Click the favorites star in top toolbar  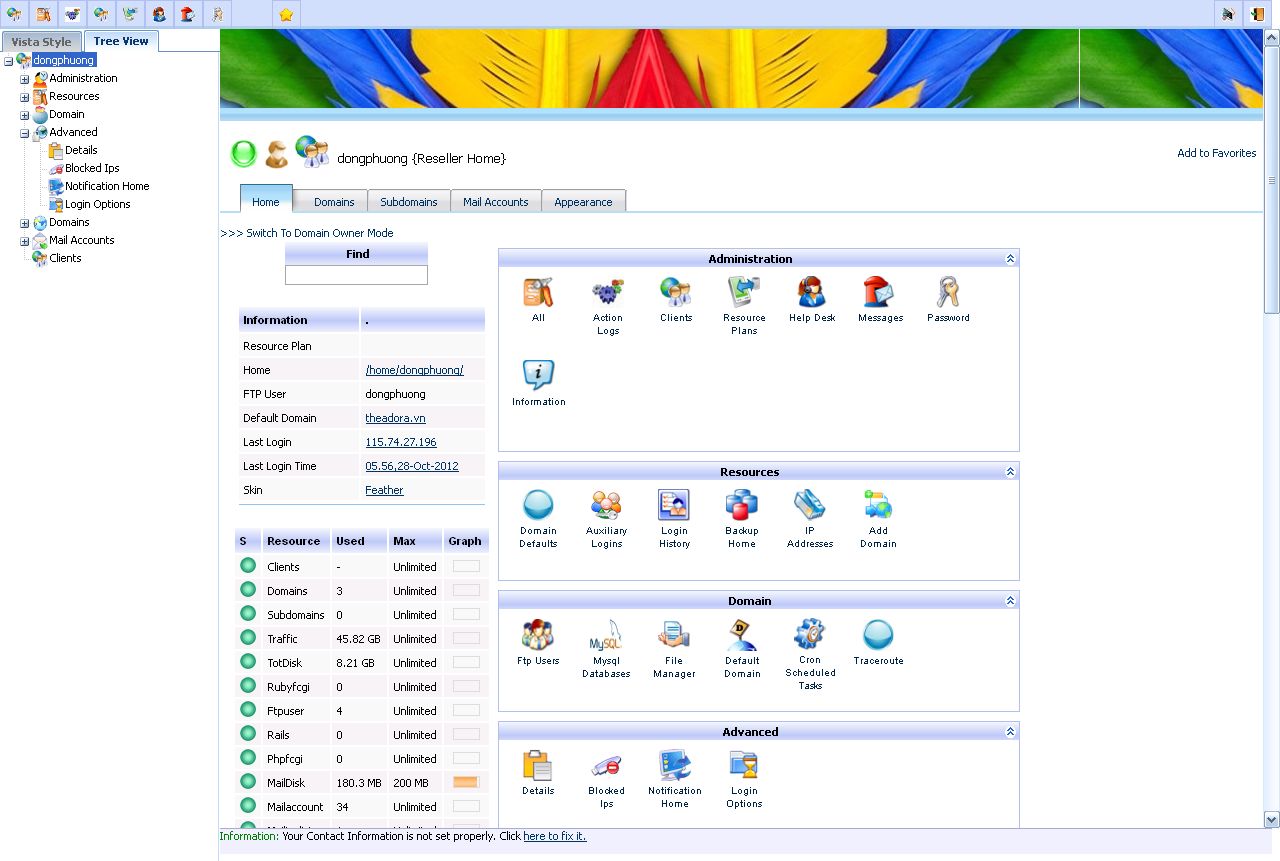click(x=286, y=14)
